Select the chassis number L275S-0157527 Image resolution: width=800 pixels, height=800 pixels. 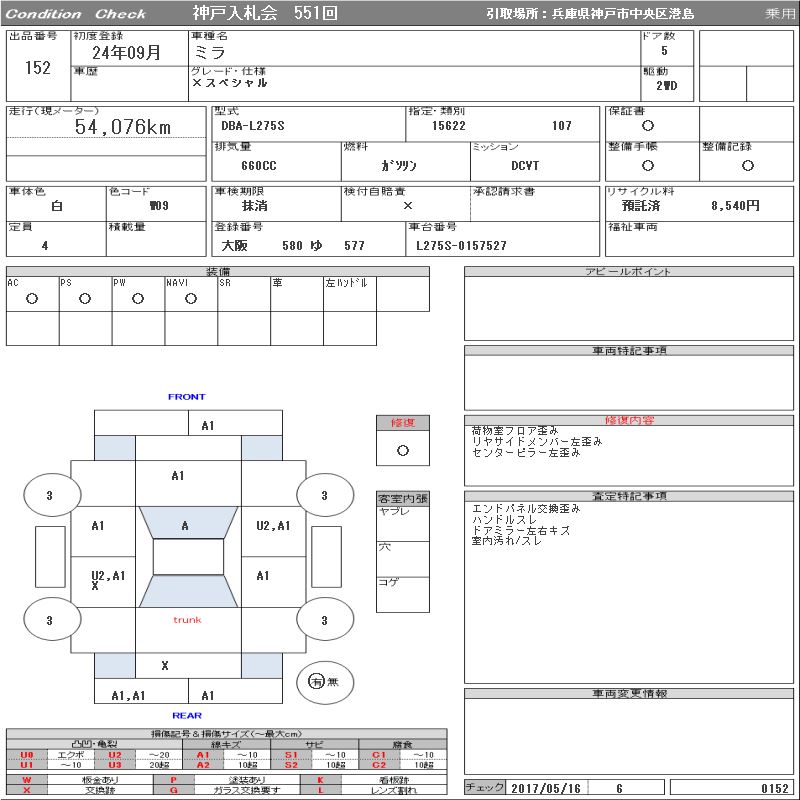coord(462,245)
